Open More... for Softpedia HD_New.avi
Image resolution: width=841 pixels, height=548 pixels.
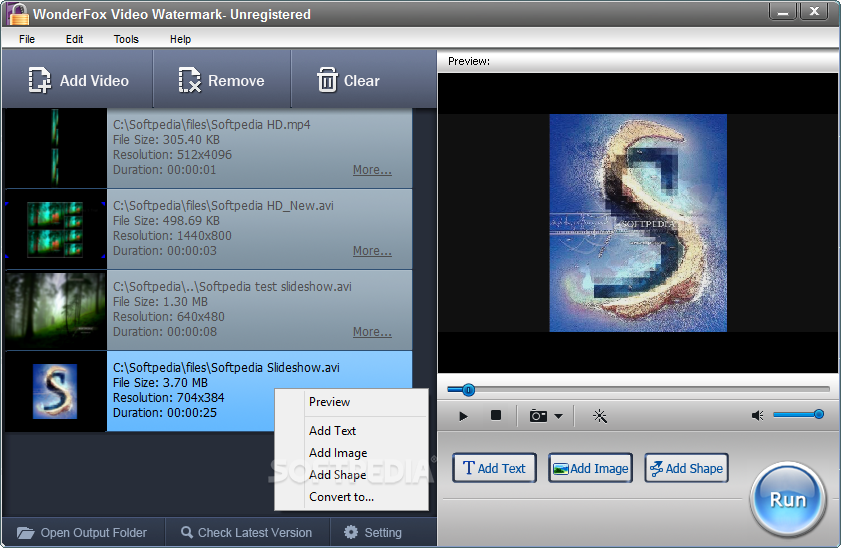click(x=372, y=251)
